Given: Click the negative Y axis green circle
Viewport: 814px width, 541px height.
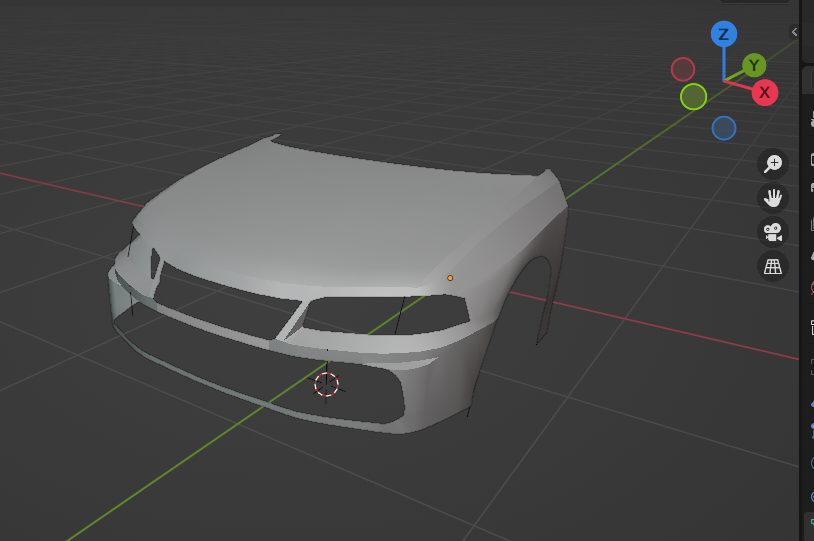Looking at the screenshot, I should [694, 97].
